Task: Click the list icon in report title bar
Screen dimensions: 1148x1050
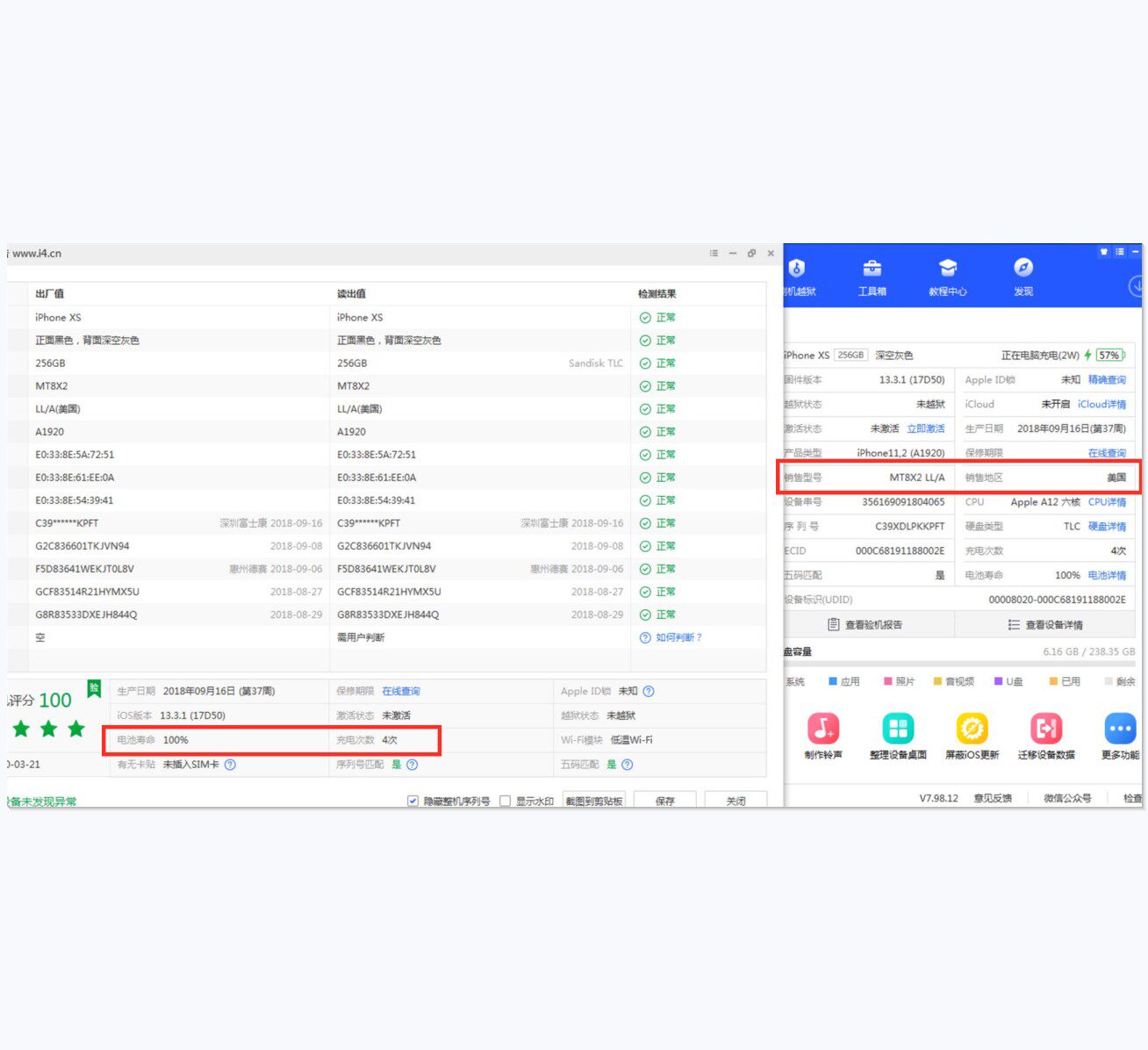Action: [714, 253]
